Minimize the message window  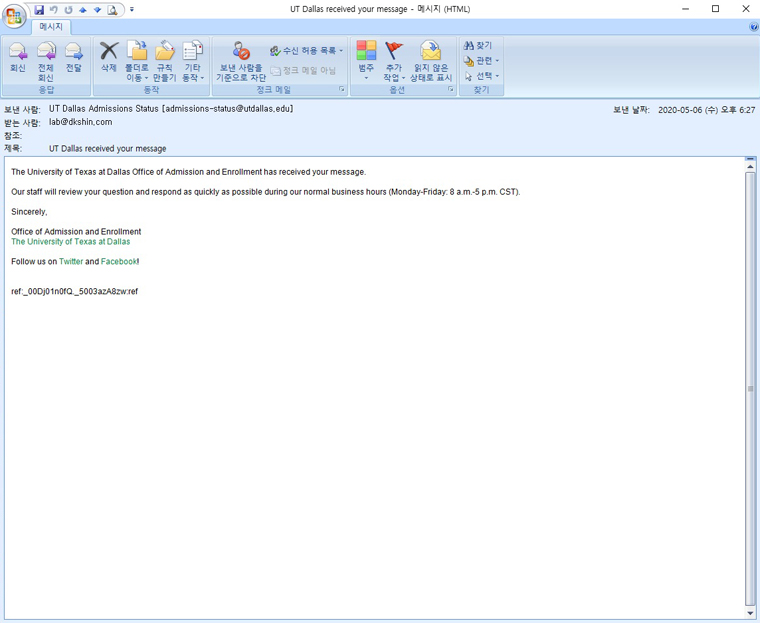(685, 9)
